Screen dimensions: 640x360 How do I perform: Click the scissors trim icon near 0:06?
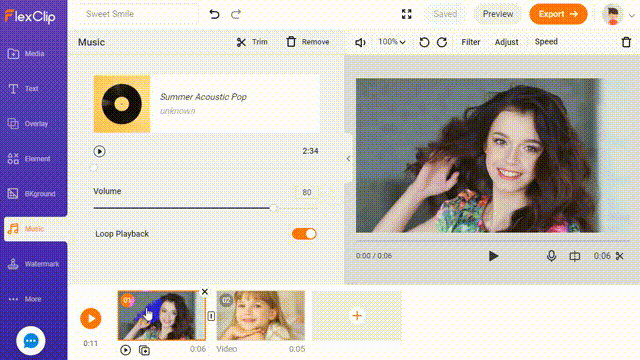(x=620, y=256)
